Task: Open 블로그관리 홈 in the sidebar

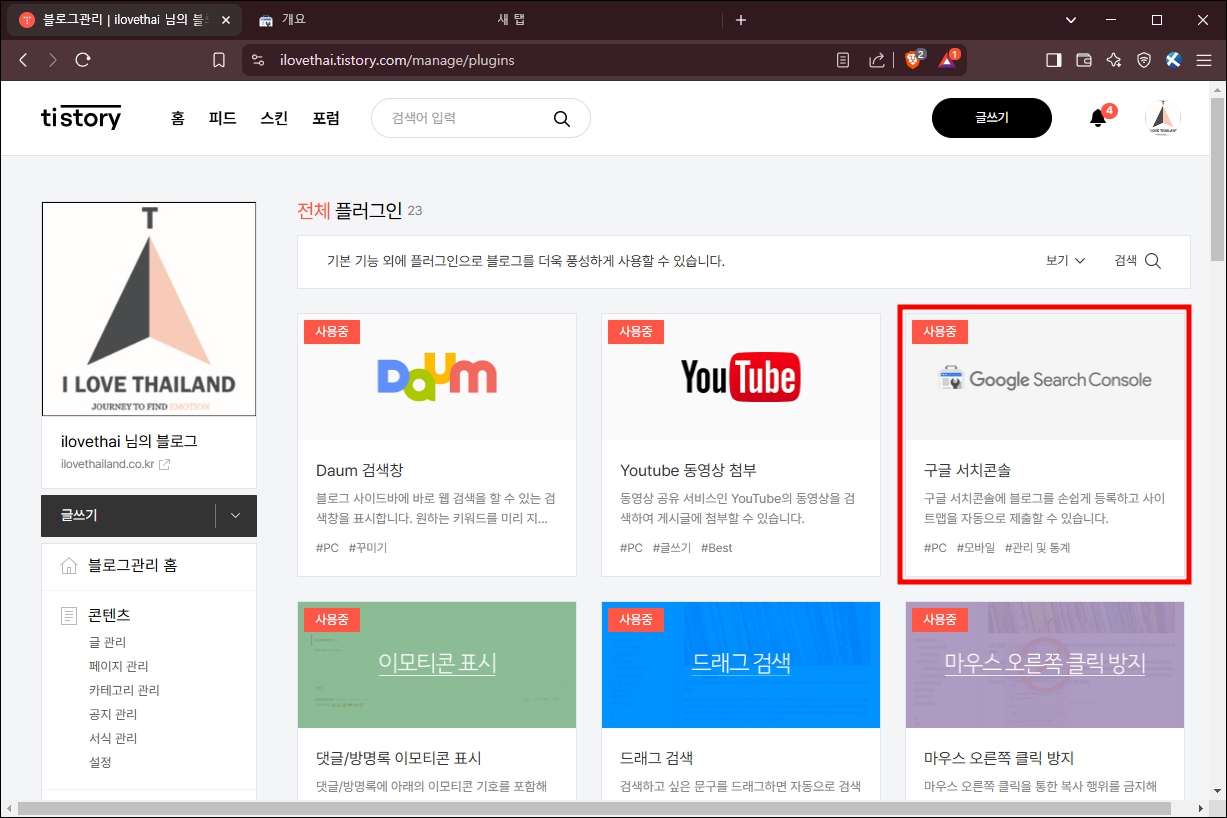Action: pos(132,565)
